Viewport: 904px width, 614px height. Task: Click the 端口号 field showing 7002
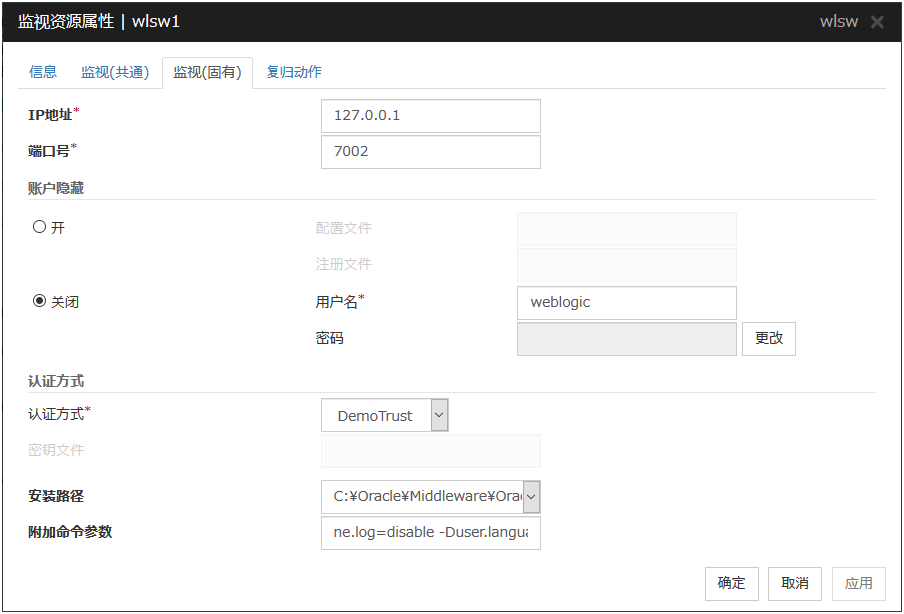point(430,152)
